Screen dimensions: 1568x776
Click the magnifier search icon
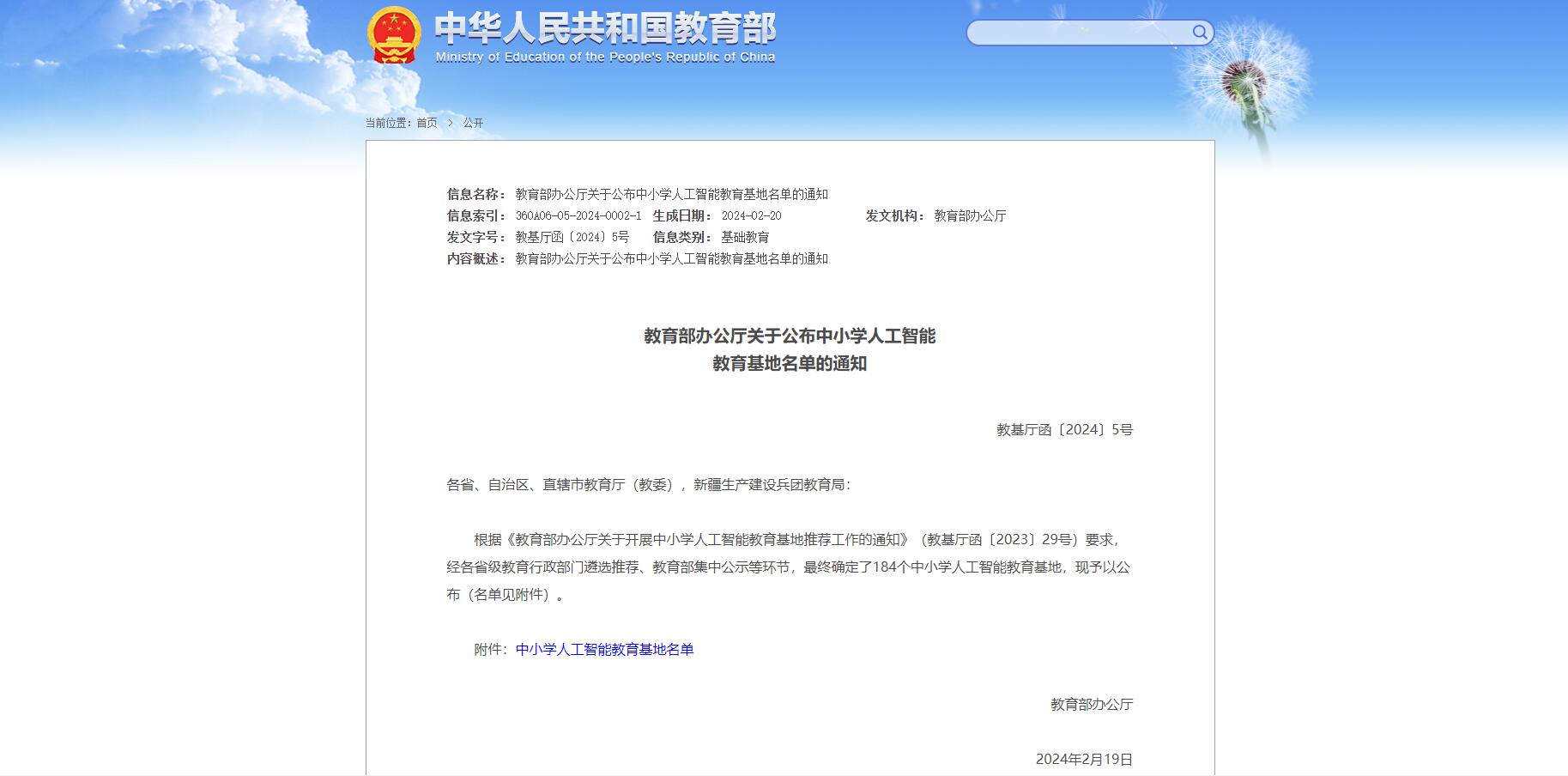tap(1200, 33)
